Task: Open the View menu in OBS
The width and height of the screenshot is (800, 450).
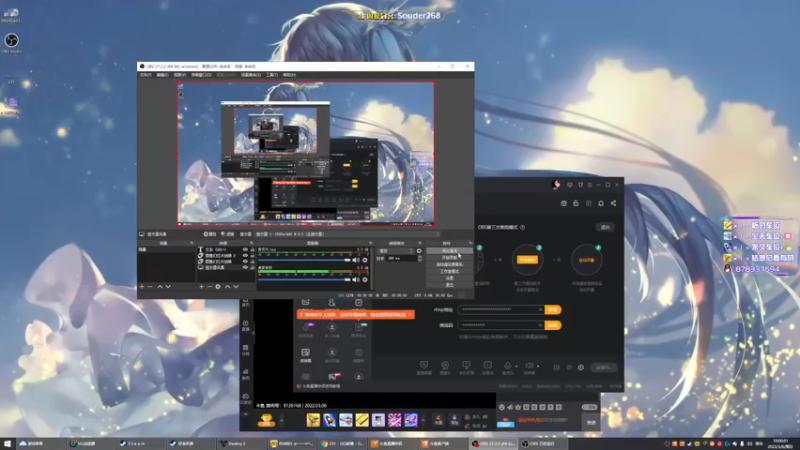Action: [x=180, y=75]
